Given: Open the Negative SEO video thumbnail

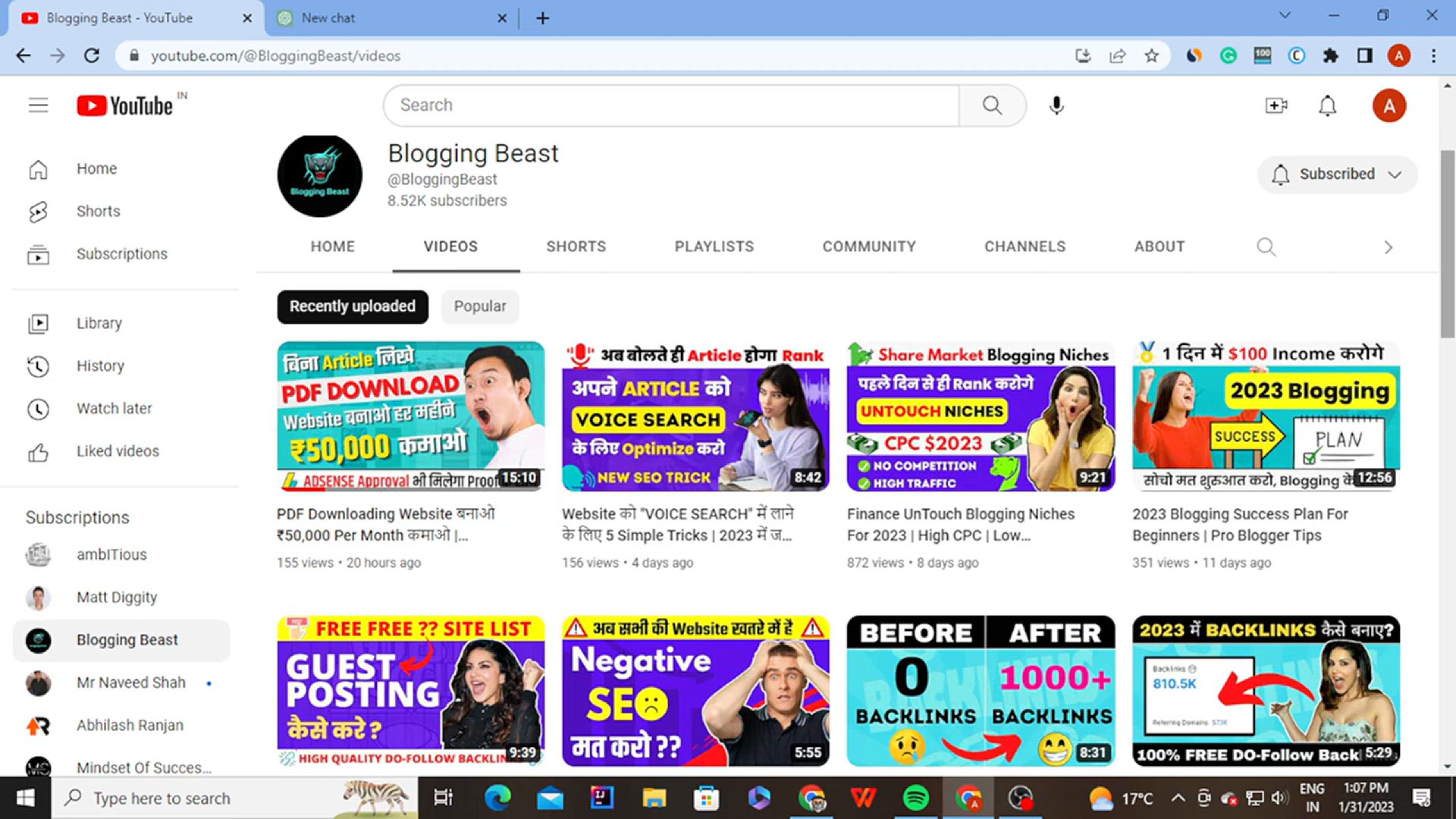Looking at the screenshot, I should click(695, 691).
